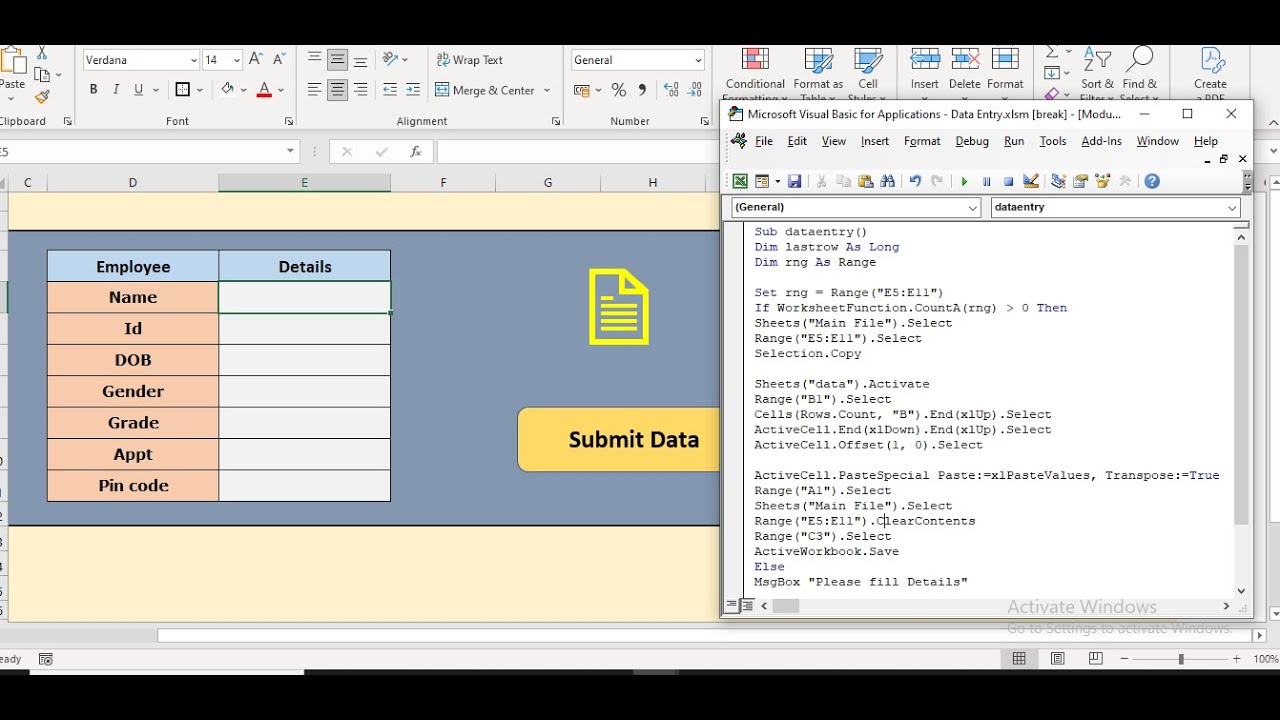1280x720 pixels.
Task: Click the Format Painter brush icon
Action: [x=42, y=97]
